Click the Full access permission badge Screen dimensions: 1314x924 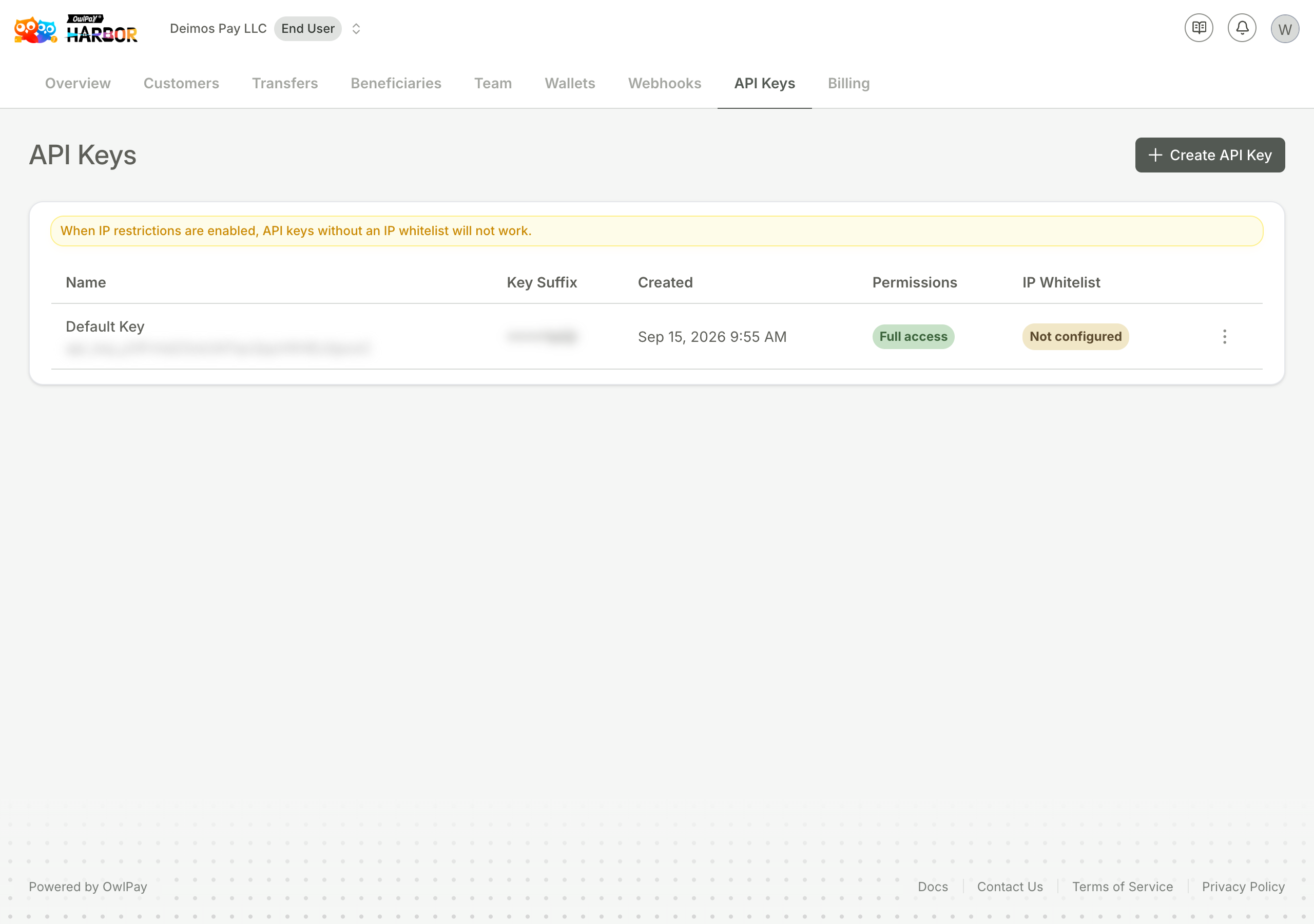pos(914,337)
